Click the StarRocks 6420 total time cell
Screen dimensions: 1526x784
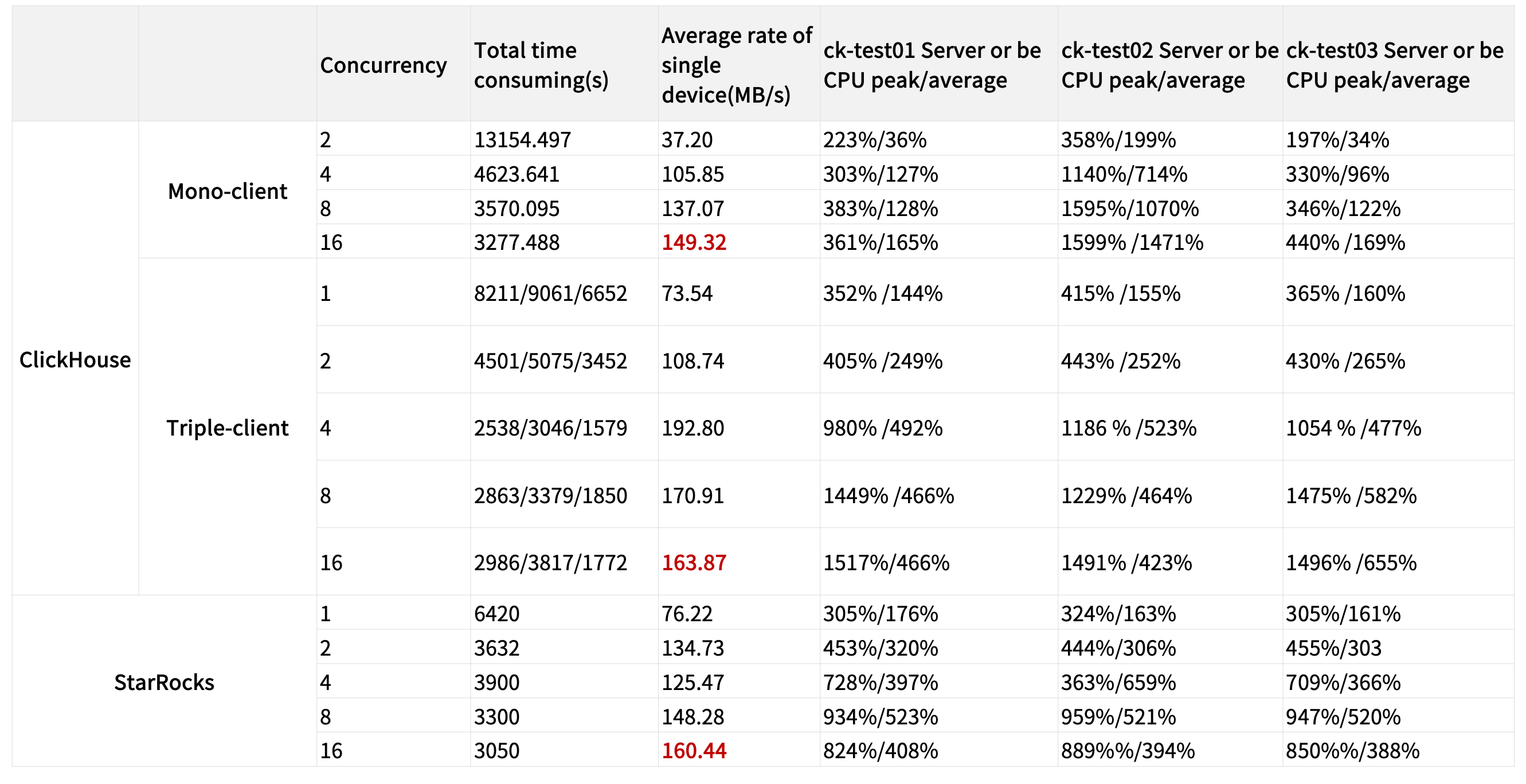pyautogui.click(x=564, y=613)
